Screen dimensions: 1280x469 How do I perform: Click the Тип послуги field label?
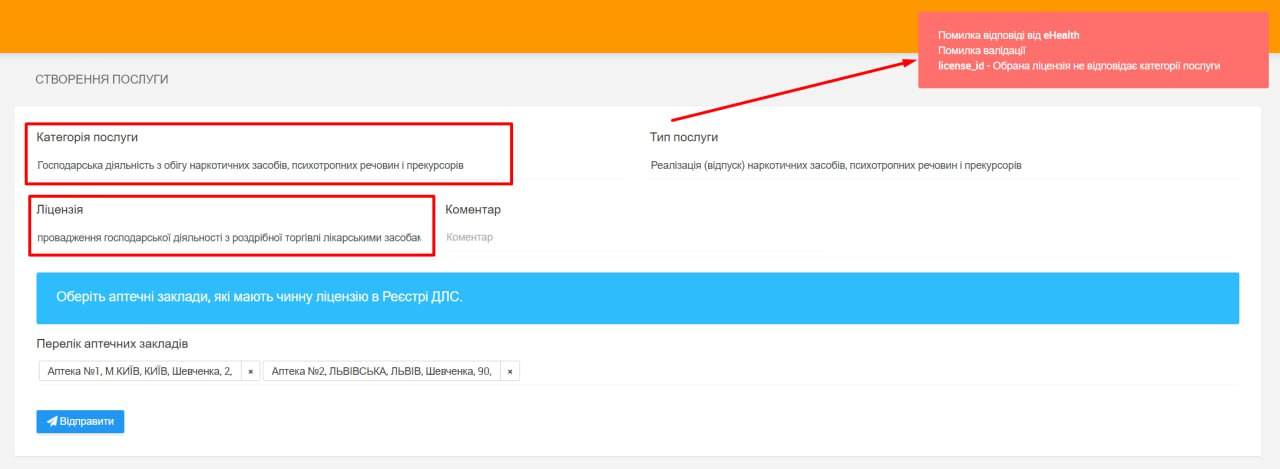[684, 137]
